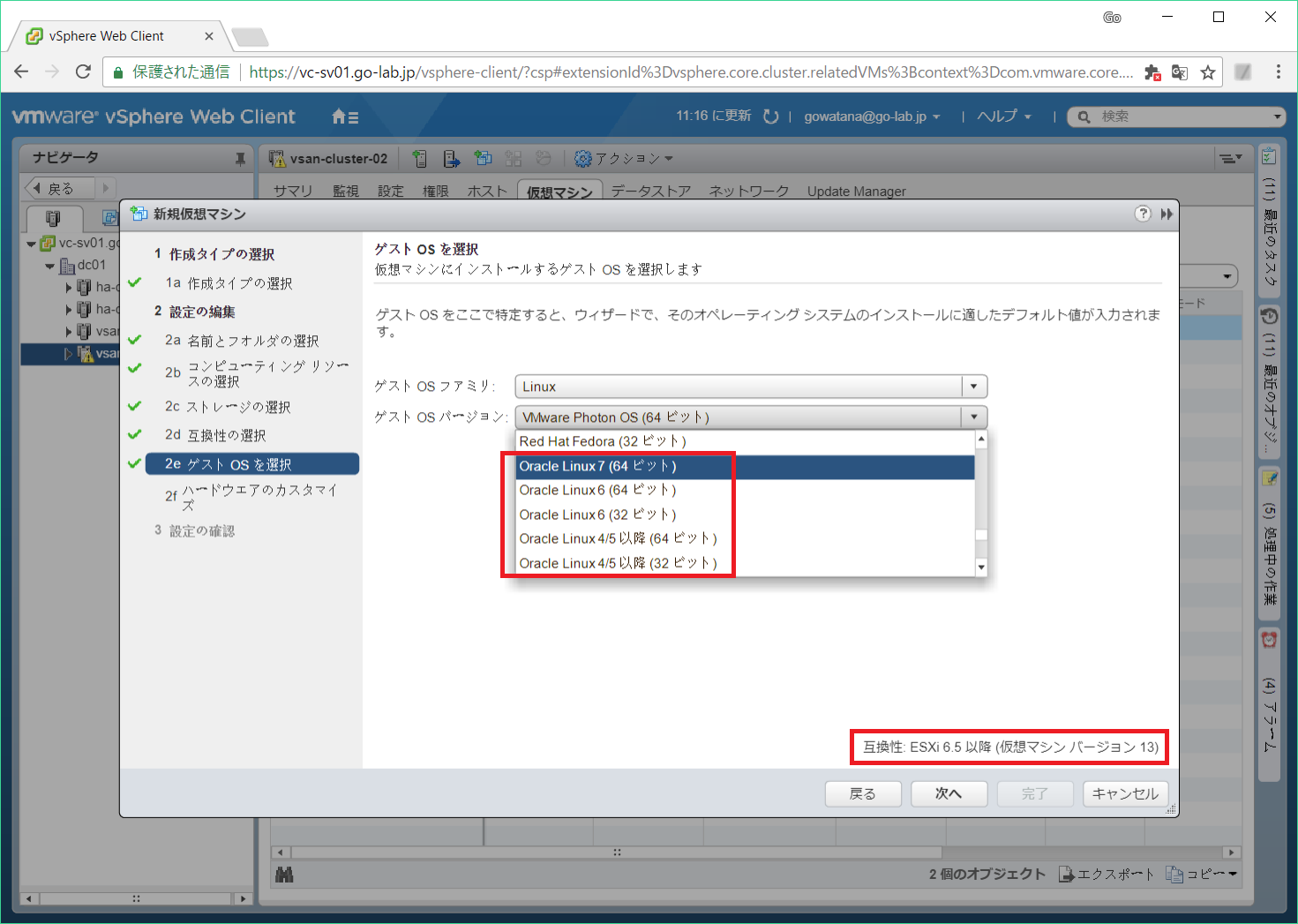Screen dimensions: 1298x924
Task: Choose Oracle Linux 7 (64 ビット) option
Action: pos(746,466)
